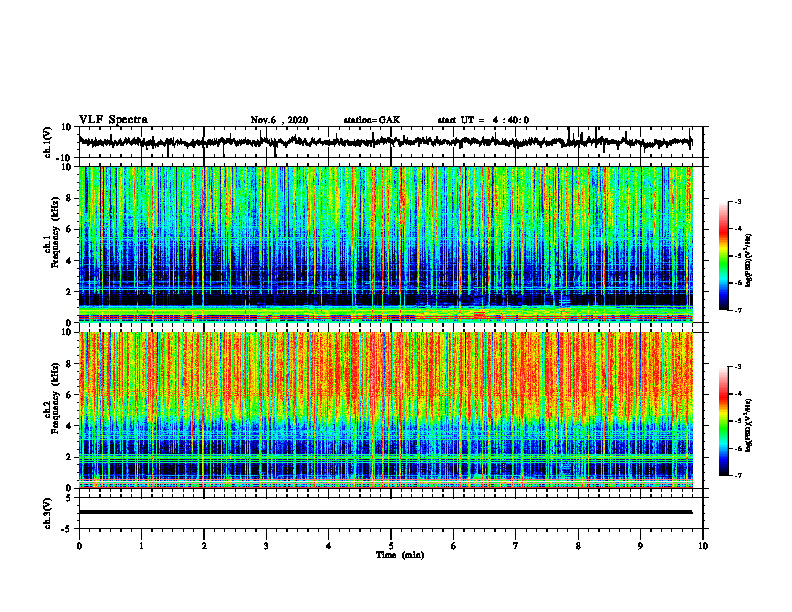This screenshot has height=612, width=792.
Task: Click the ch.1 voltage waveform trace
Action: (x=385, y=142)
